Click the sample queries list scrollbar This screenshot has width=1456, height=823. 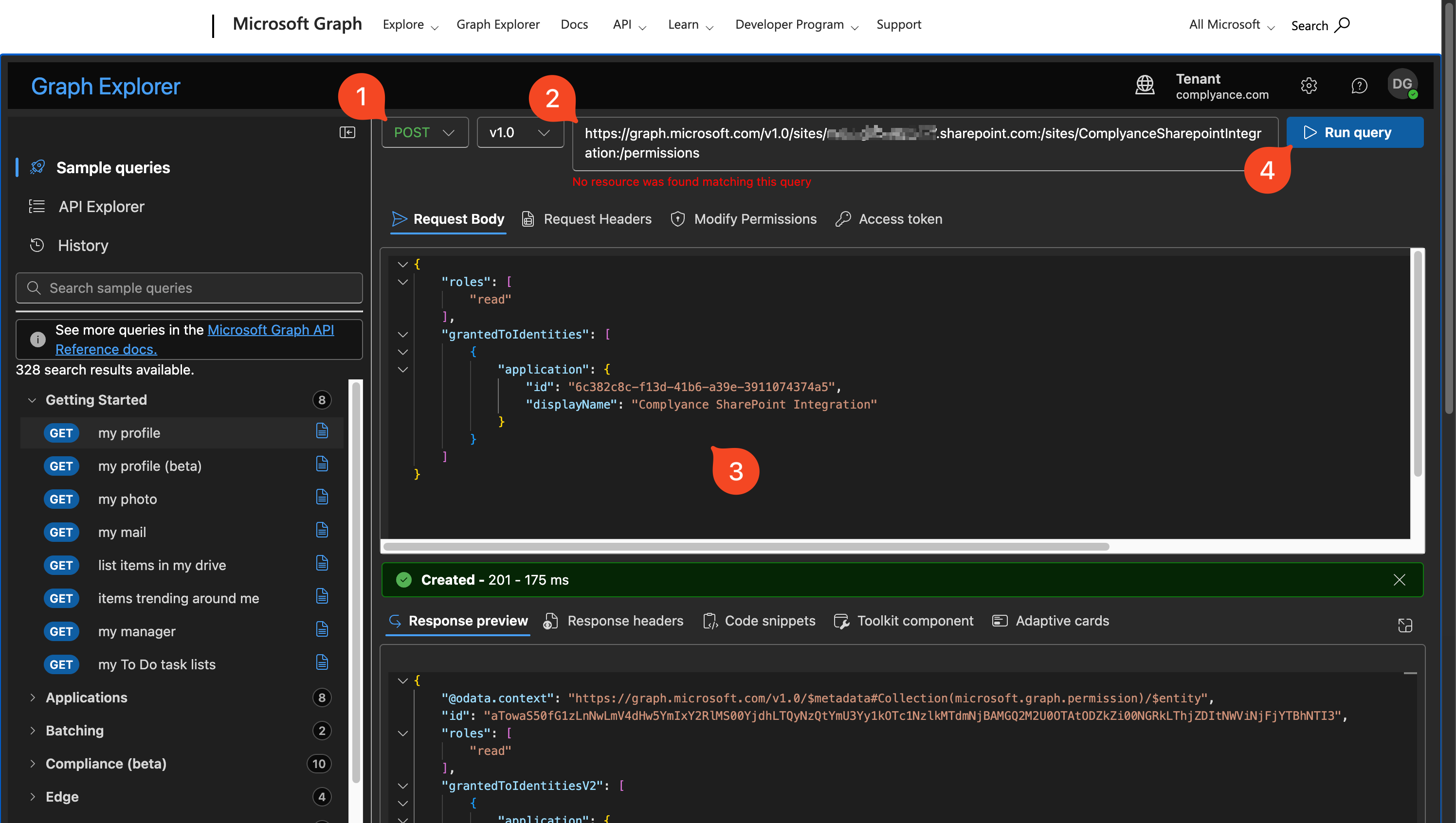coord(356,582)
